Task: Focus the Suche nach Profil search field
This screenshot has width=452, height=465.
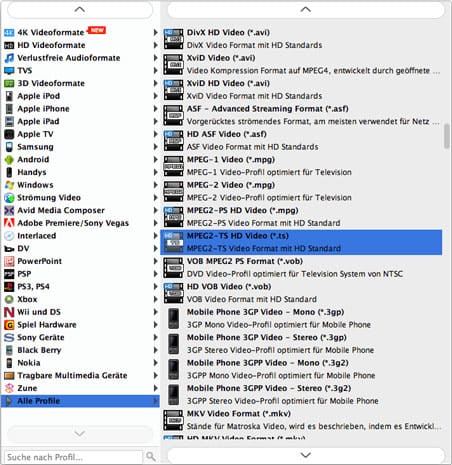Action: (73, 457)
